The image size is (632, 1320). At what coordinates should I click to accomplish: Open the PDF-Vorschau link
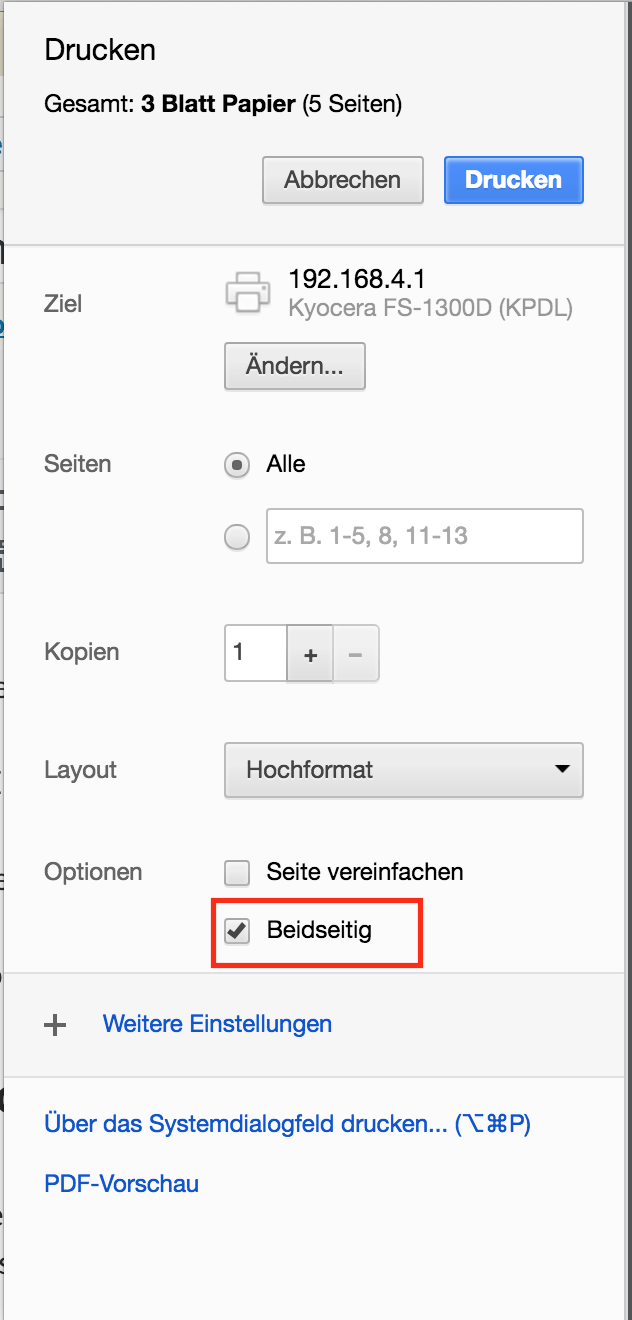pos(121,1184)
